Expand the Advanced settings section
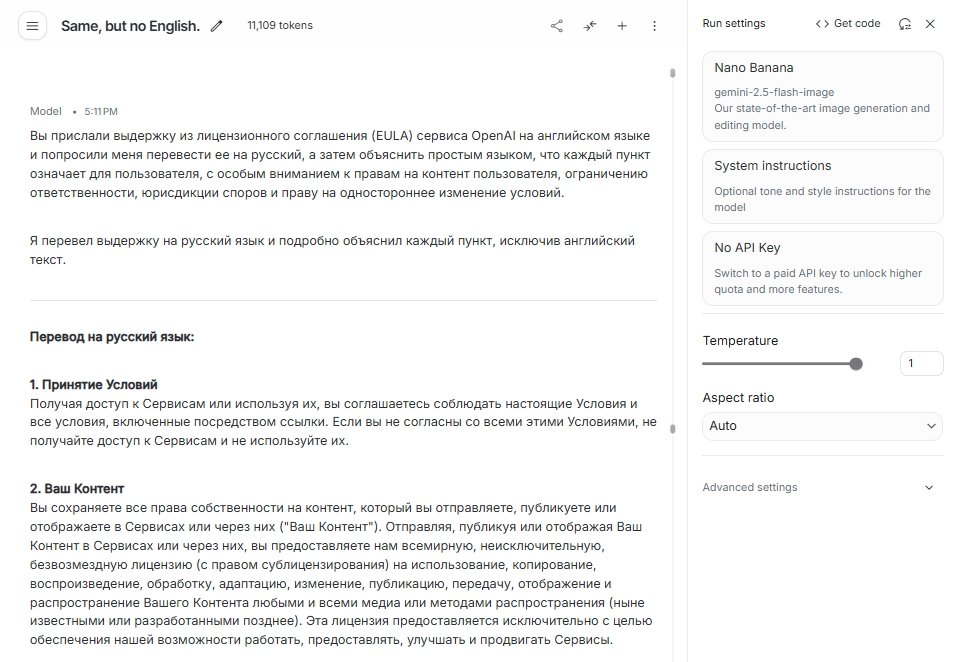Screen dimensions: 953x662 coord(820,488)
